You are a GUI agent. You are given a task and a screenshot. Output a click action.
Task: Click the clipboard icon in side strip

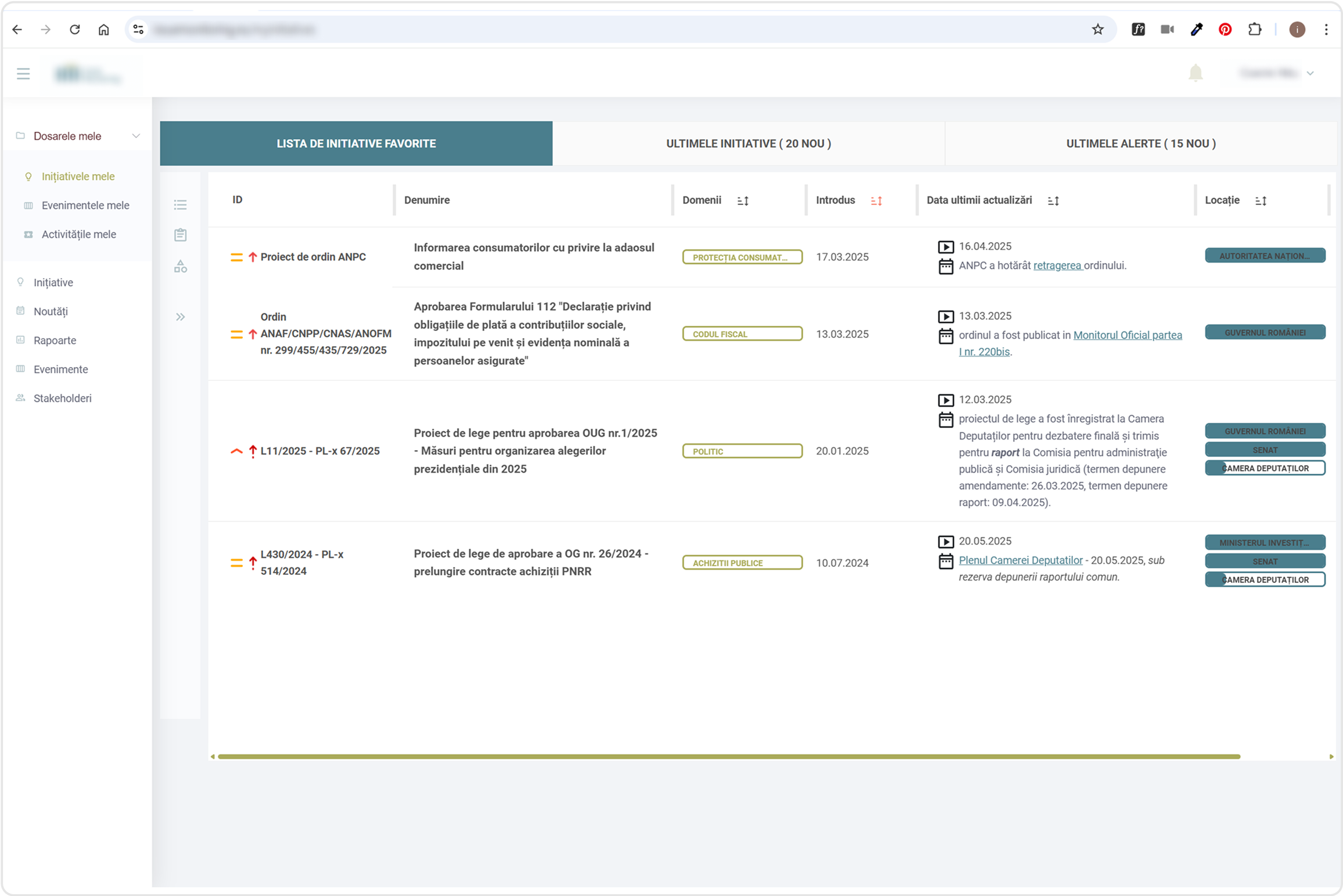[x=180, y=235]
